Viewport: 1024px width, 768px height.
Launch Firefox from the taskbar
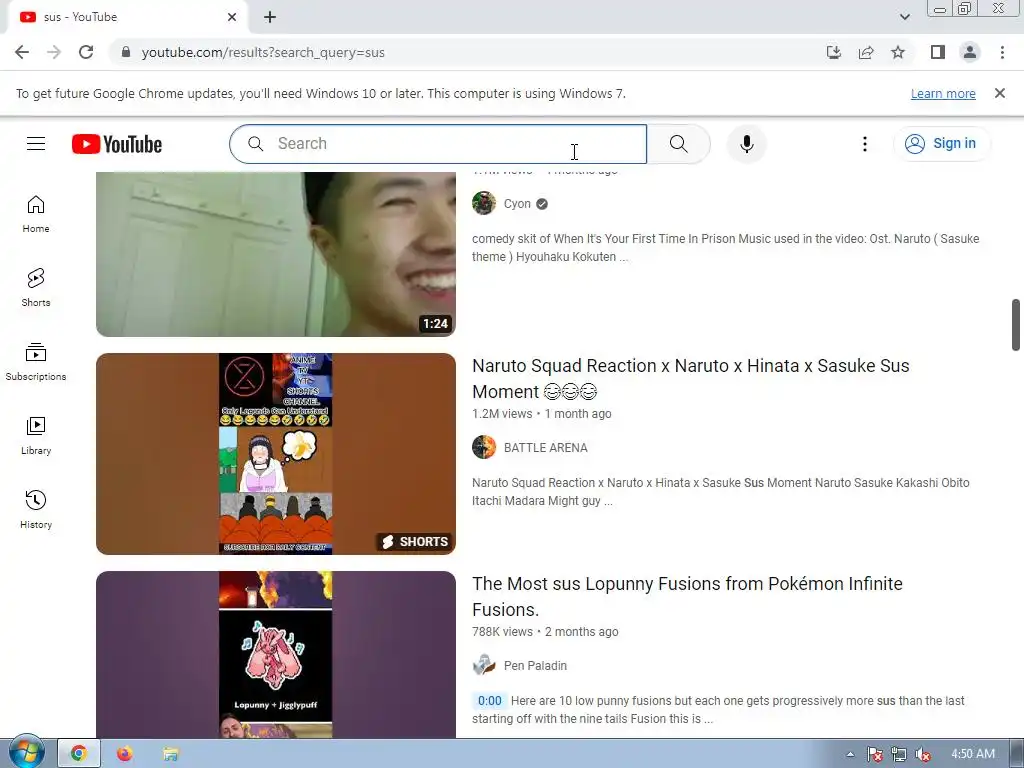point(124,754)
